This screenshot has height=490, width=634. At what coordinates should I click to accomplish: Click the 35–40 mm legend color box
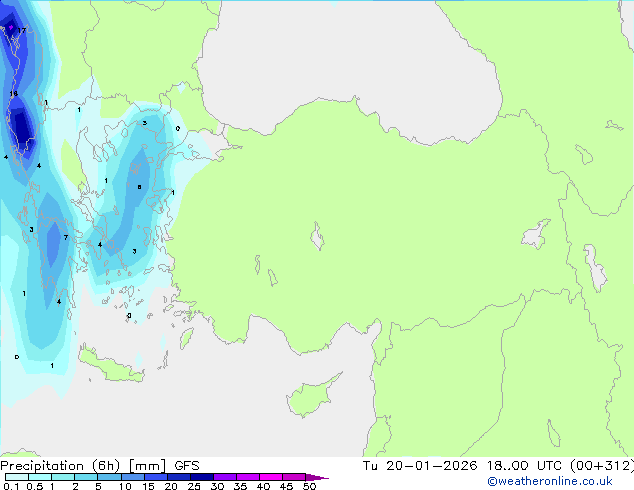247,477
